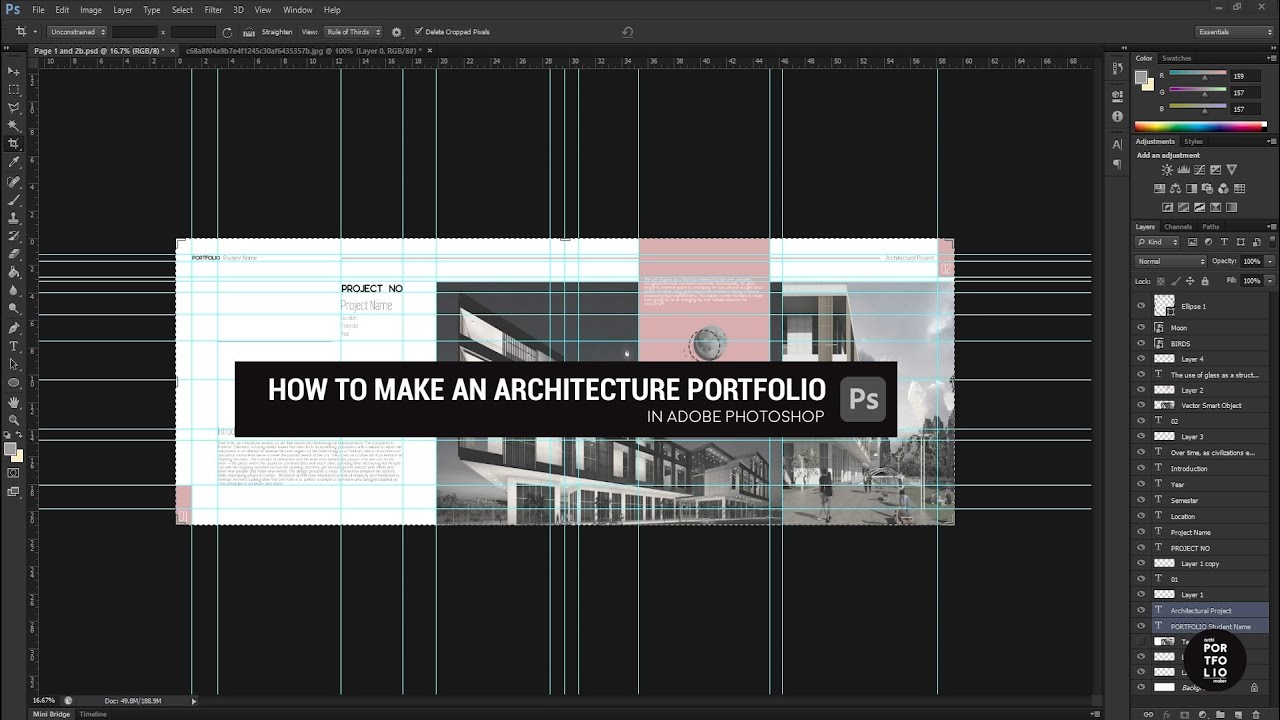
Task: Open the Filter menu
Action: pyautogui.click(x=213, y=10)
